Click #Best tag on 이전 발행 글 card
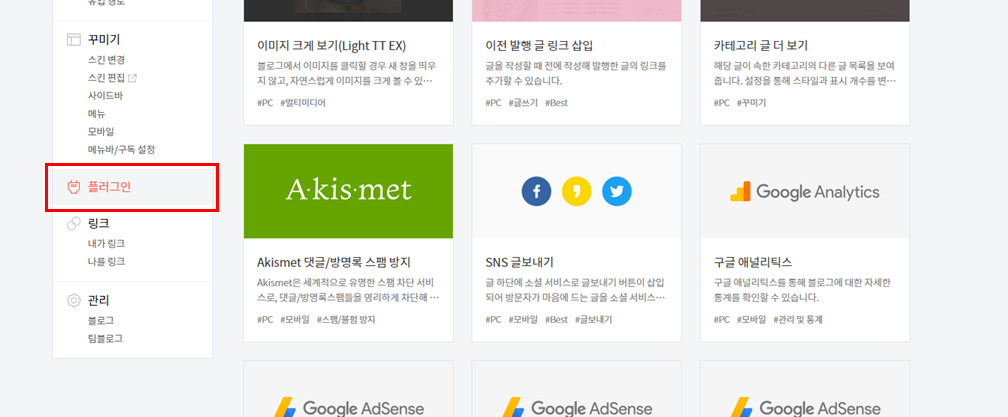The image size is (1008, 417). point(556,103)
